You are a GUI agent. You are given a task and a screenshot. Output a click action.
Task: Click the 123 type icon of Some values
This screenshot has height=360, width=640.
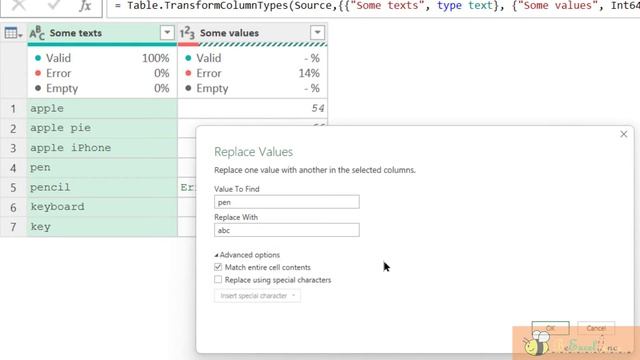[187, 33]
